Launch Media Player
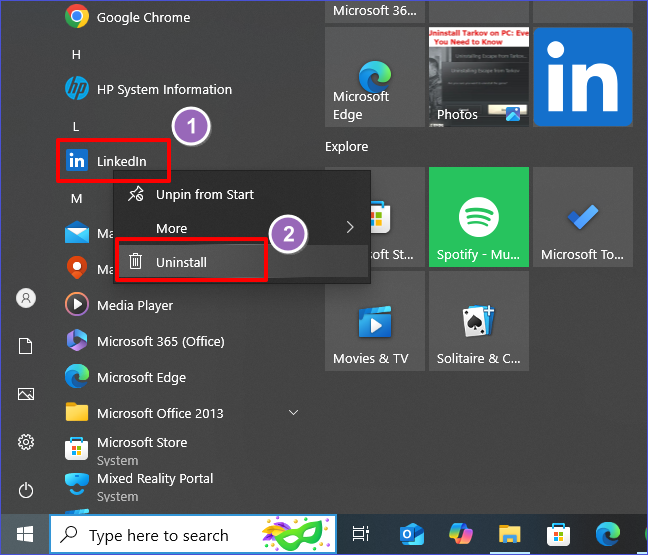Image resolution: width=648 pixels, height=555 pixels. click(119, 305)
